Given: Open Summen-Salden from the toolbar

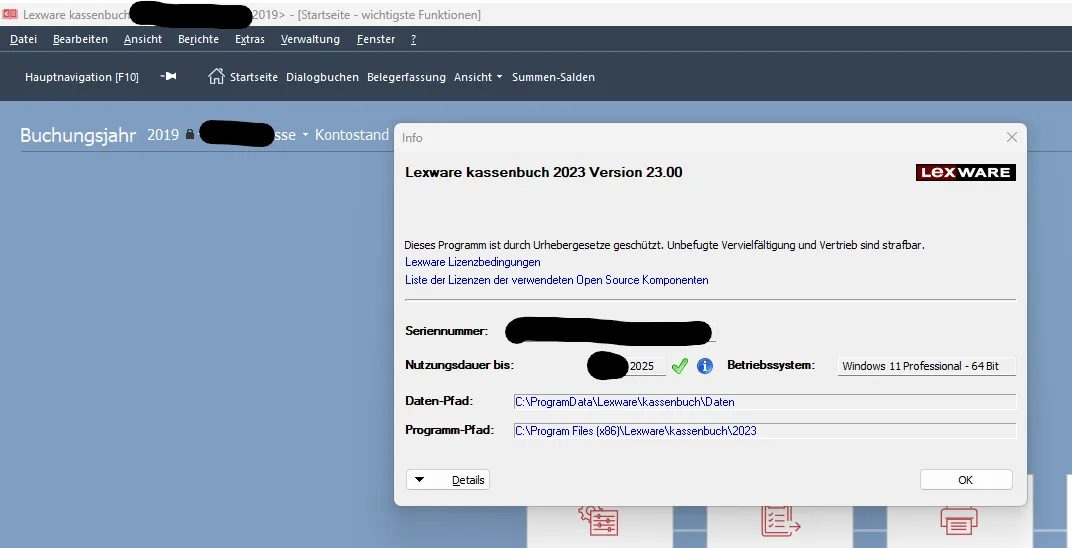Looking at the screenshot, I should click(x=553, y=77).
